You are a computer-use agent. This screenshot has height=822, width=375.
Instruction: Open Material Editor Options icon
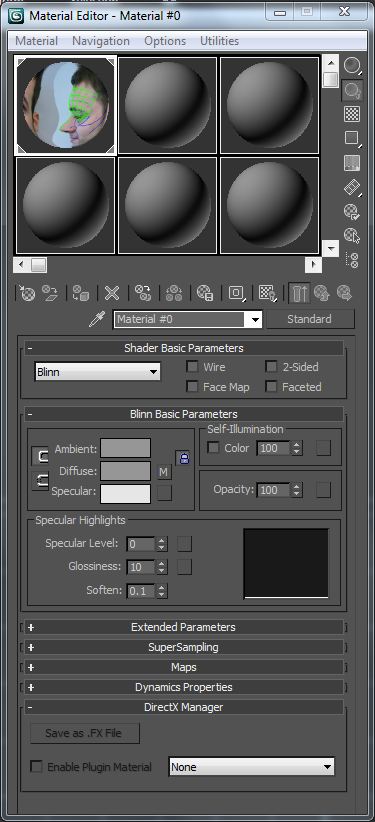coord(352,211)
